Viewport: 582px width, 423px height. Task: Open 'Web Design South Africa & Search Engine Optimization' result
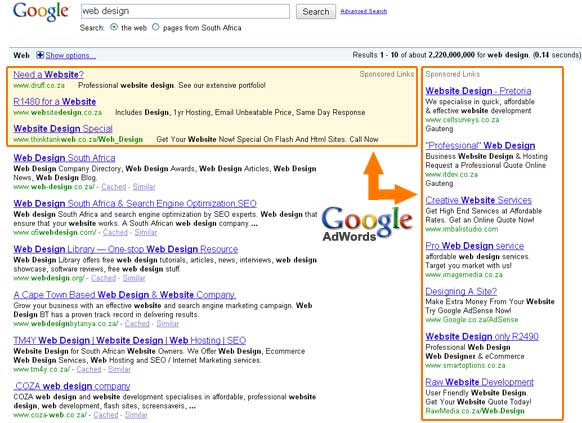pyautogui.click(x=135, y=203)
